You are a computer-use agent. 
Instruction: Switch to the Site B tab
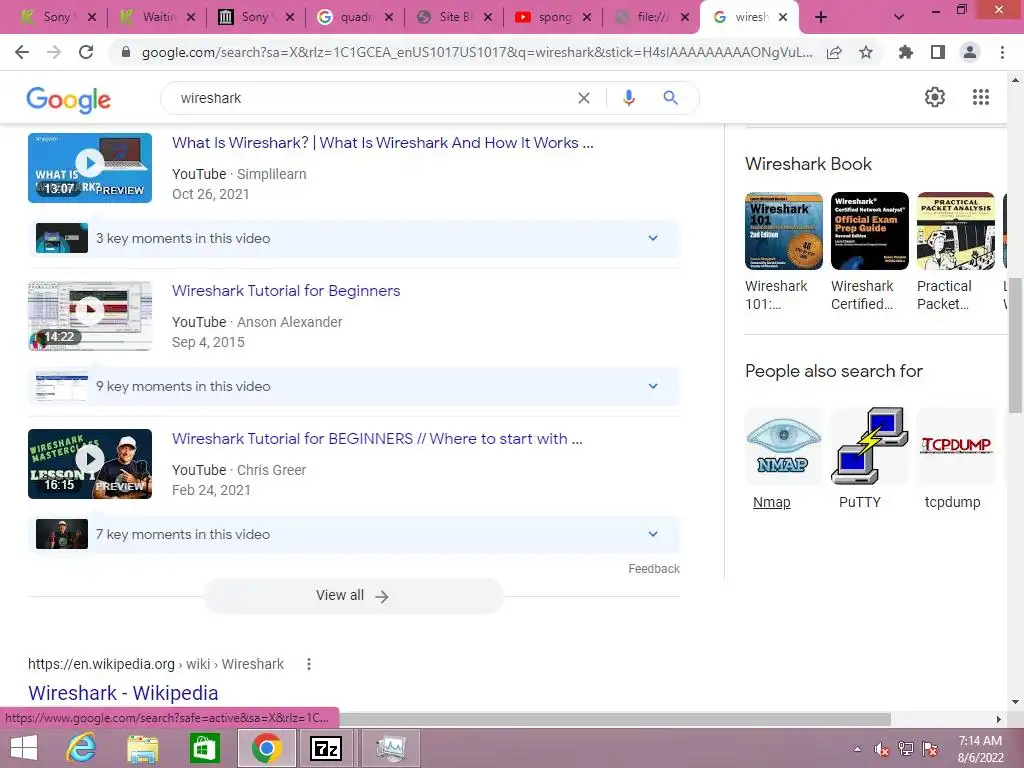(453, 17)
